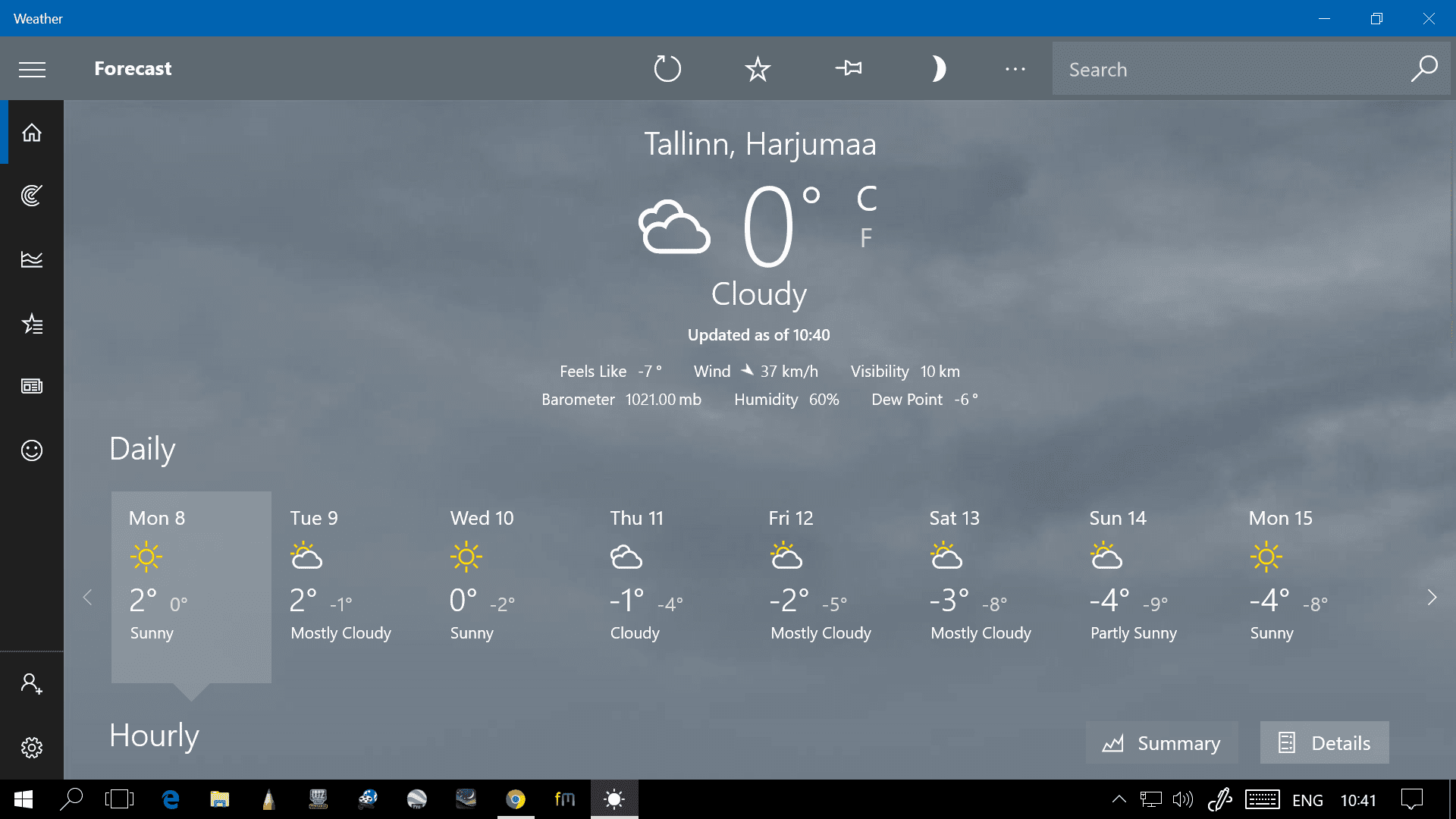Launch Microsoft Edge from taskbar
This screenshot has height=819, width=1456.
171,799
